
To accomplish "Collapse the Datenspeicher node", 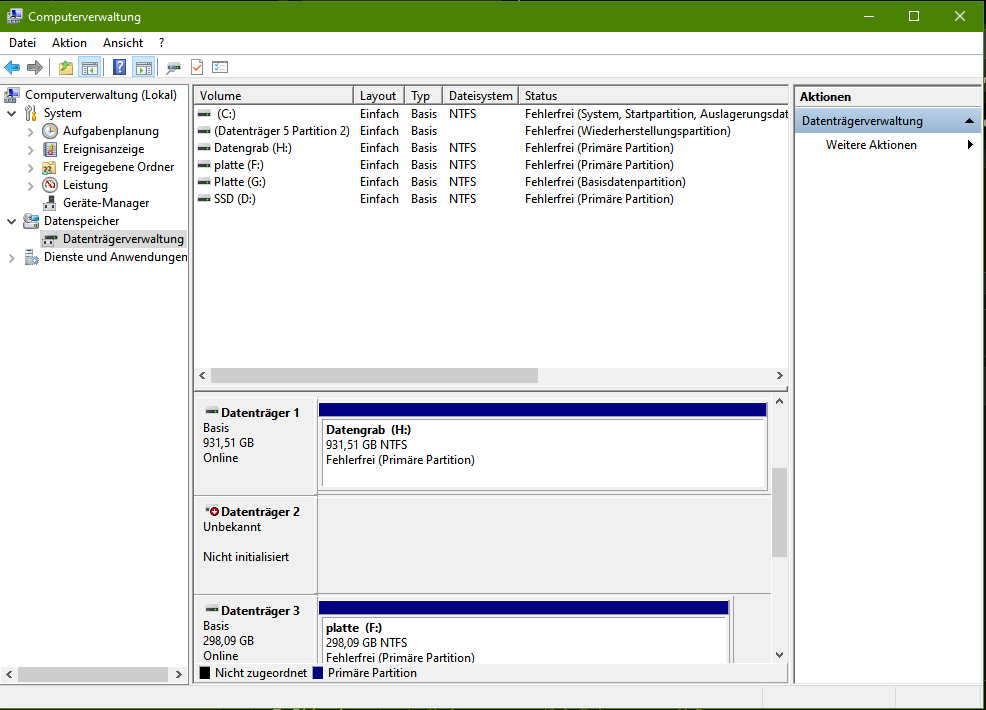I will point(11,221).
